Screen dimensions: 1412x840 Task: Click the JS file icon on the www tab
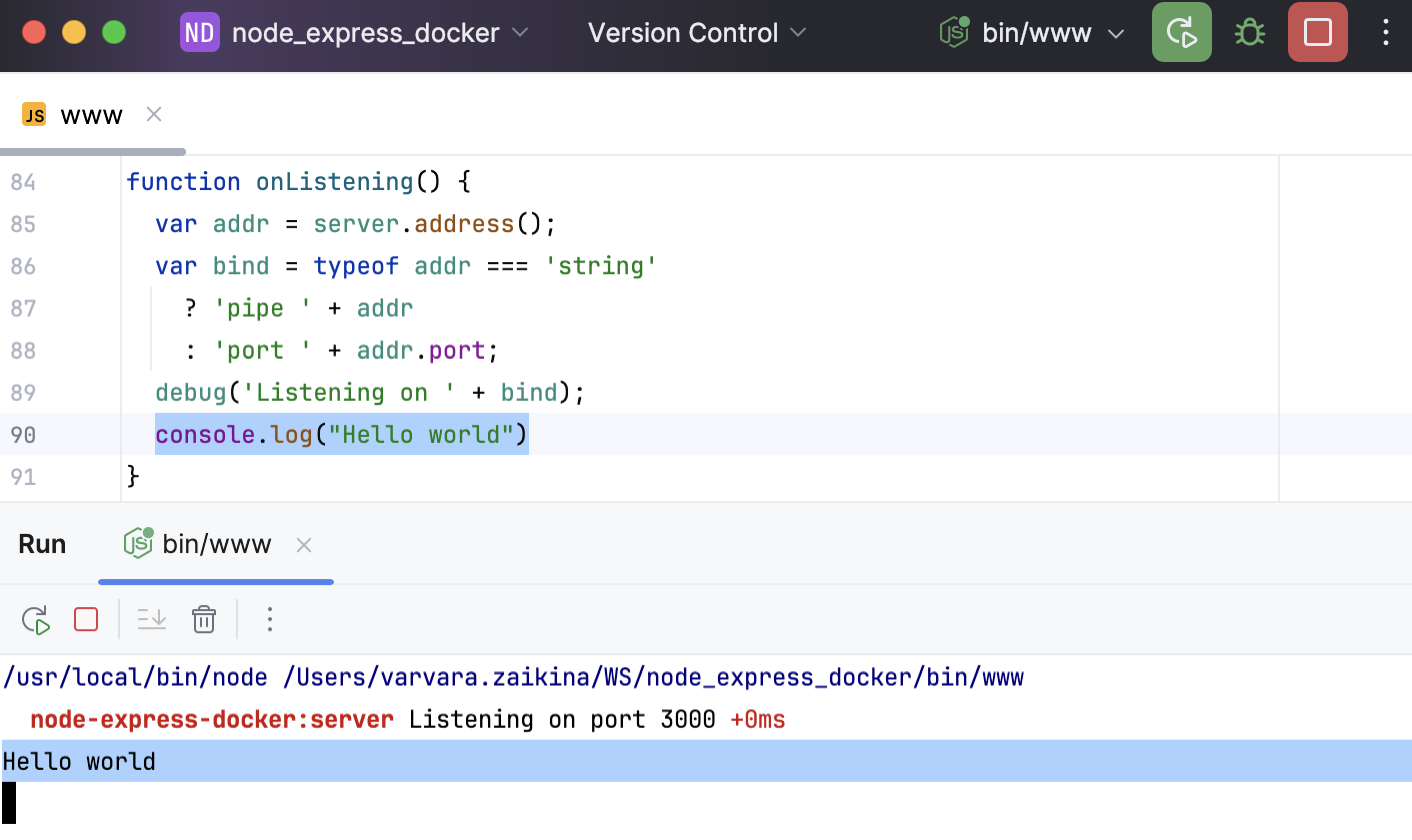[x=33, y=113]
